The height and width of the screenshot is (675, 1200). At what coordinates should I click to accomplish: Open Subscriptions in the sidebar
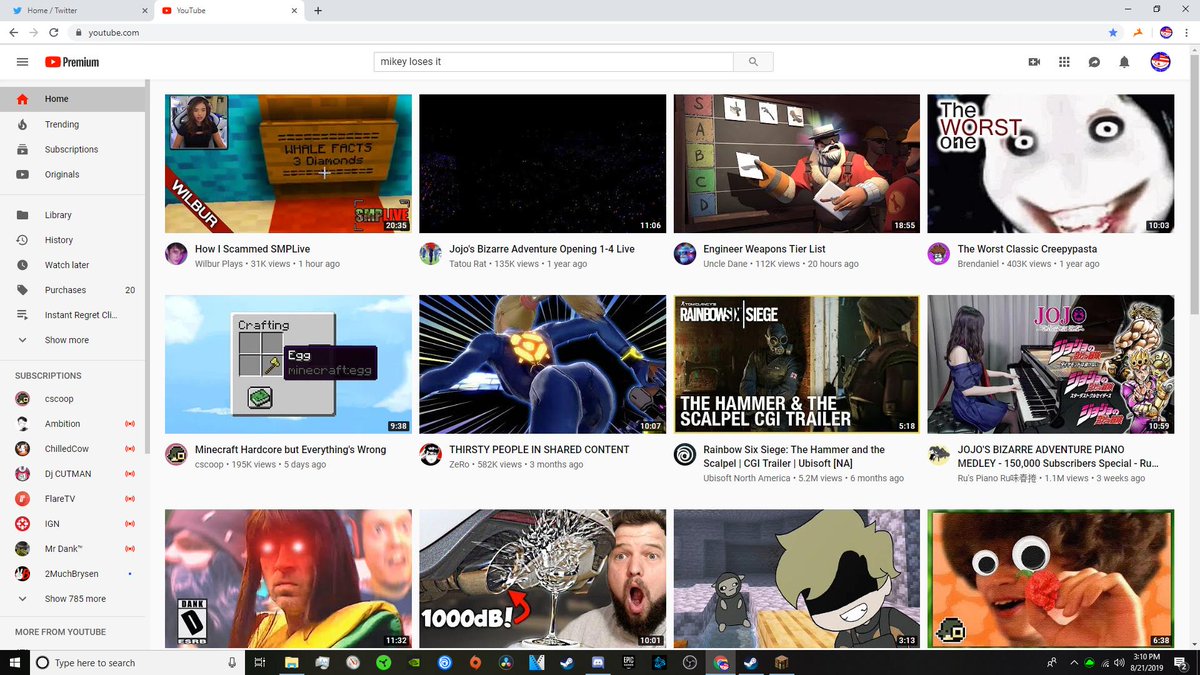point(72,149)
